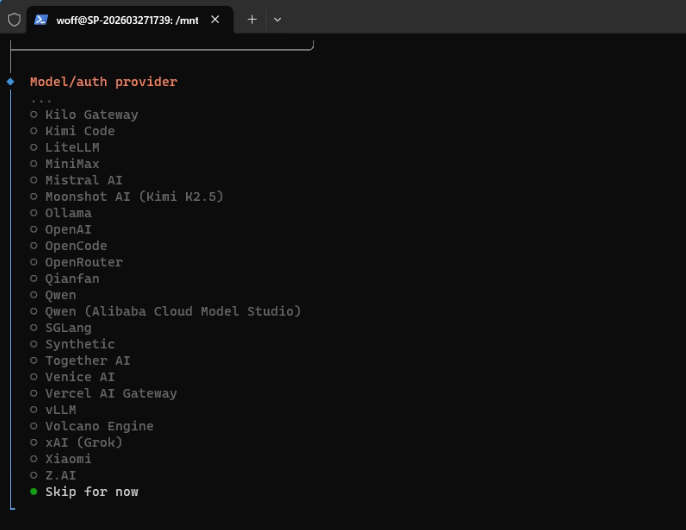Viewport: 686px width, 530px height.
Task: Choose Ollama from the provider list
Action: pyautogui.click(x=68, y=213)
